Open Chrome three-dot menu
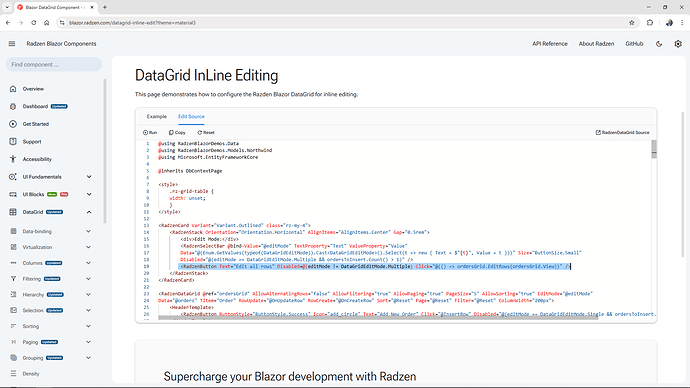 point(682,23)
